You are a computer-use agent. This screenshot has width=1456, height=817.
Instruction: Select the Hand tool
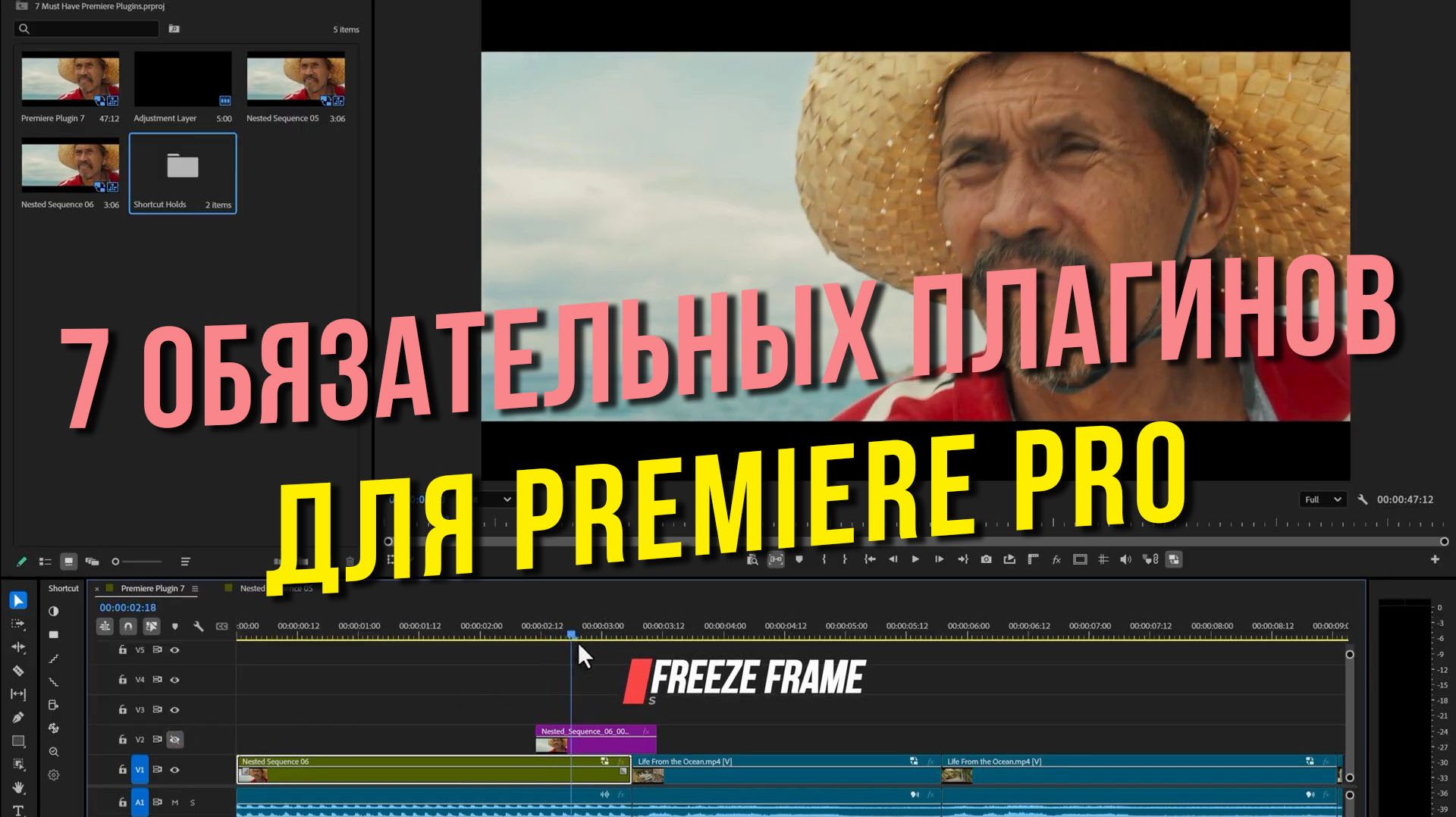click(x=18, y=788)
